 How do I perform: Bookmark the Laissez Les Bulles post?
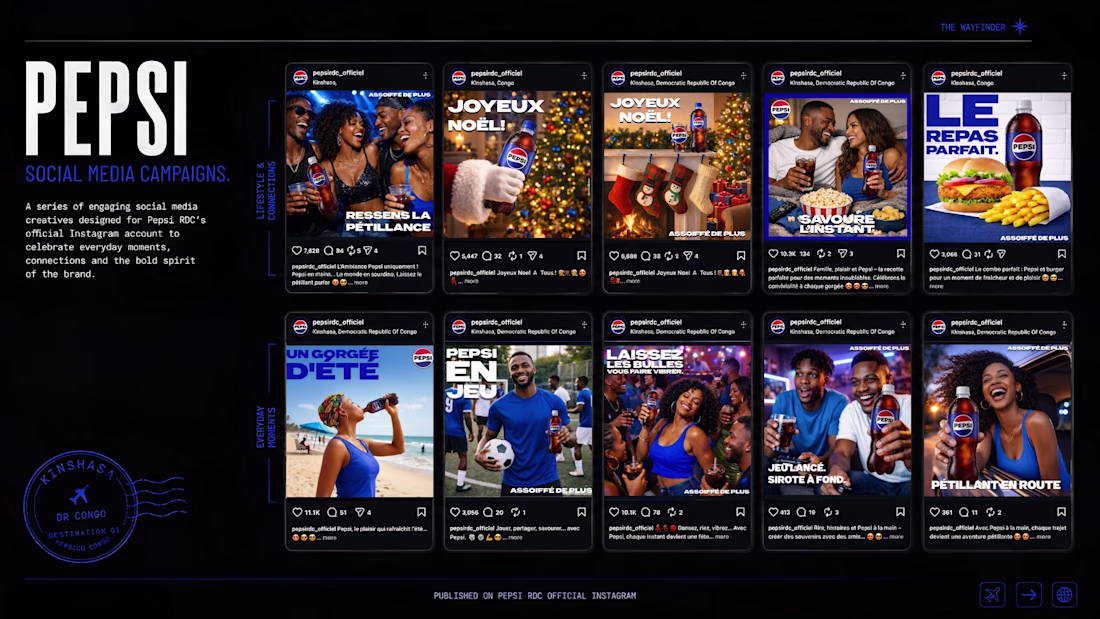point(741,512)
